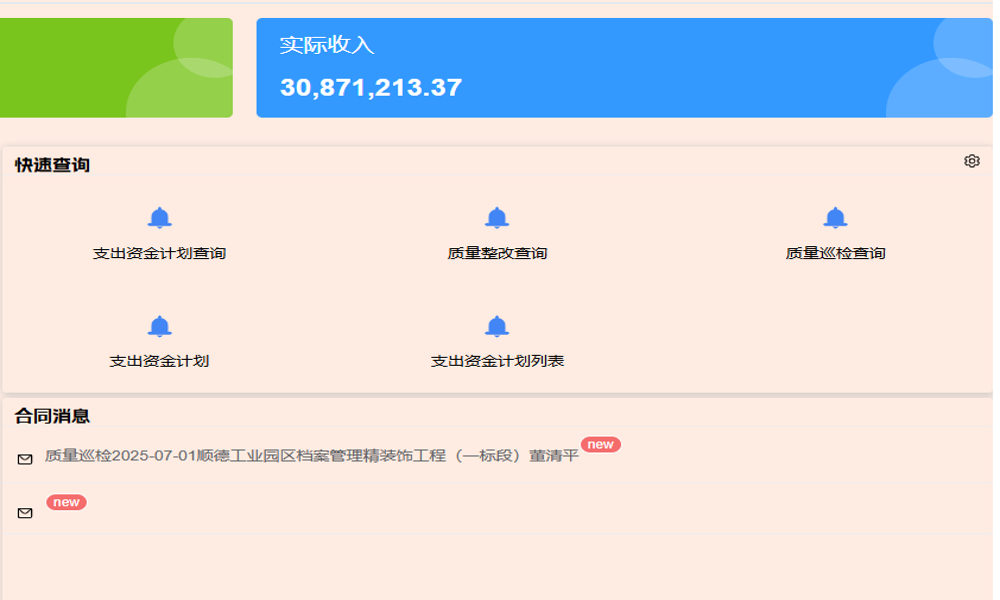Image resolution: width=1000 pixels, height=600 pixels.
Task: Click the bell icon above 支出资金计划查询
Action: [158, 217]
